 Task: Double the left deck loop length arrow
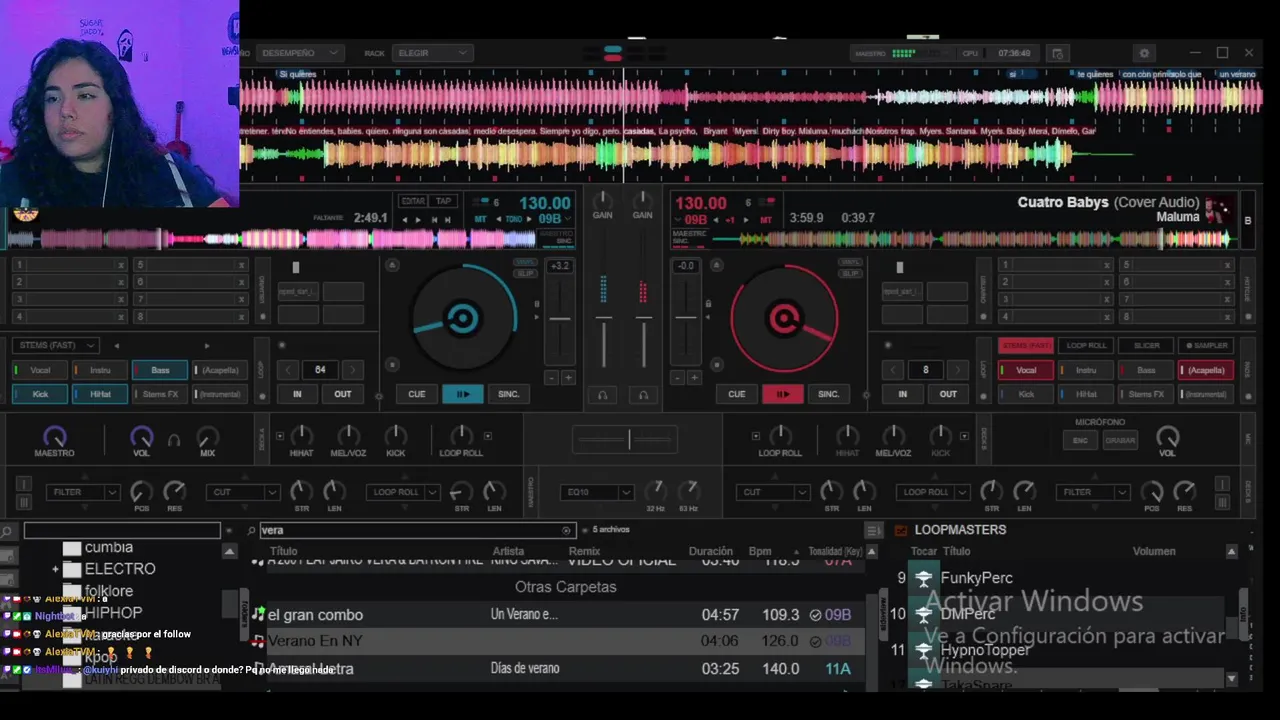pos(351,370)
